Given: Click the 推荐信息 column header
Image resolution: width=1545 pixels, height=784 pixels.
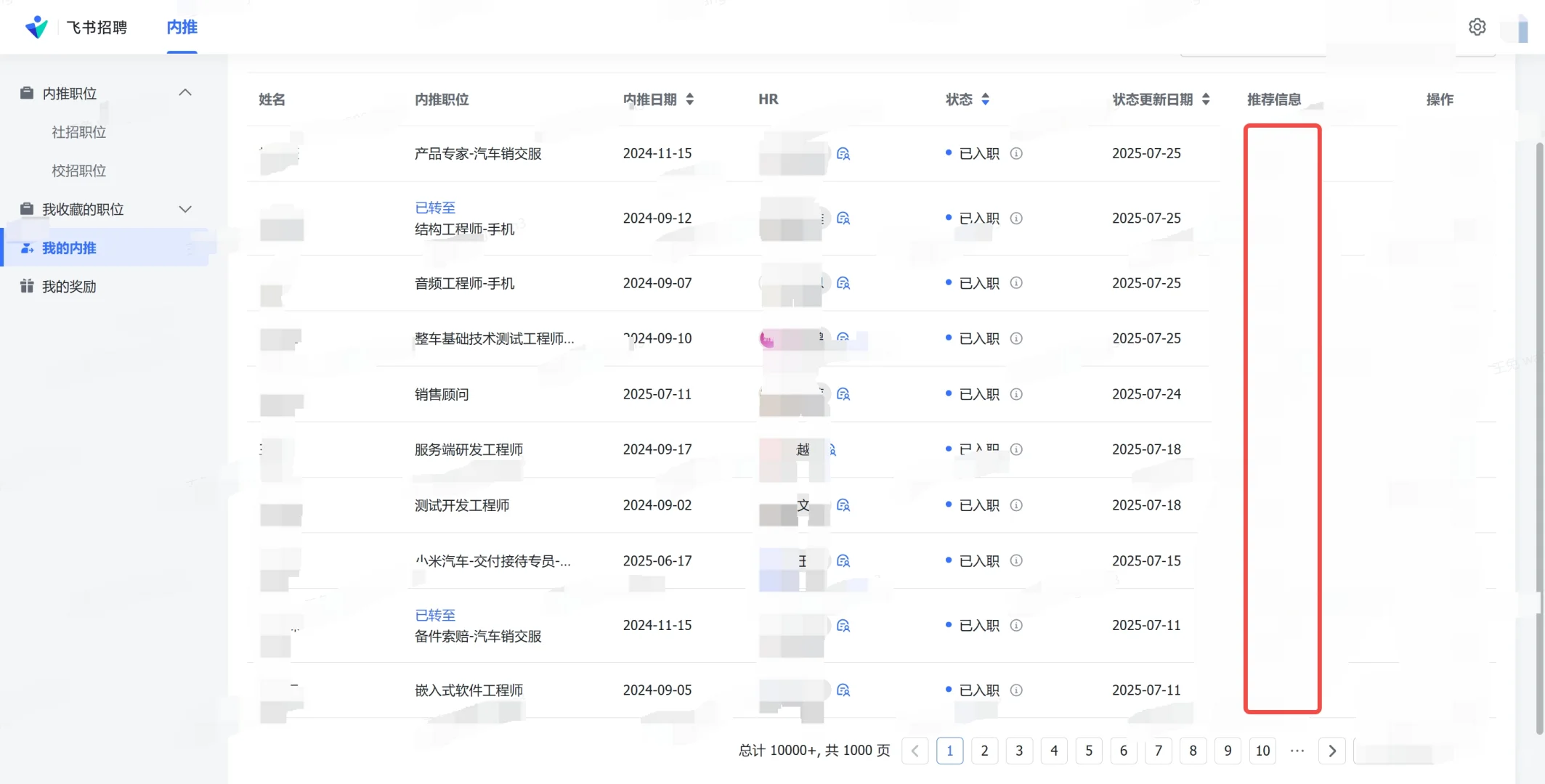Looking at the screenshot, I should tap(1274, 99).
